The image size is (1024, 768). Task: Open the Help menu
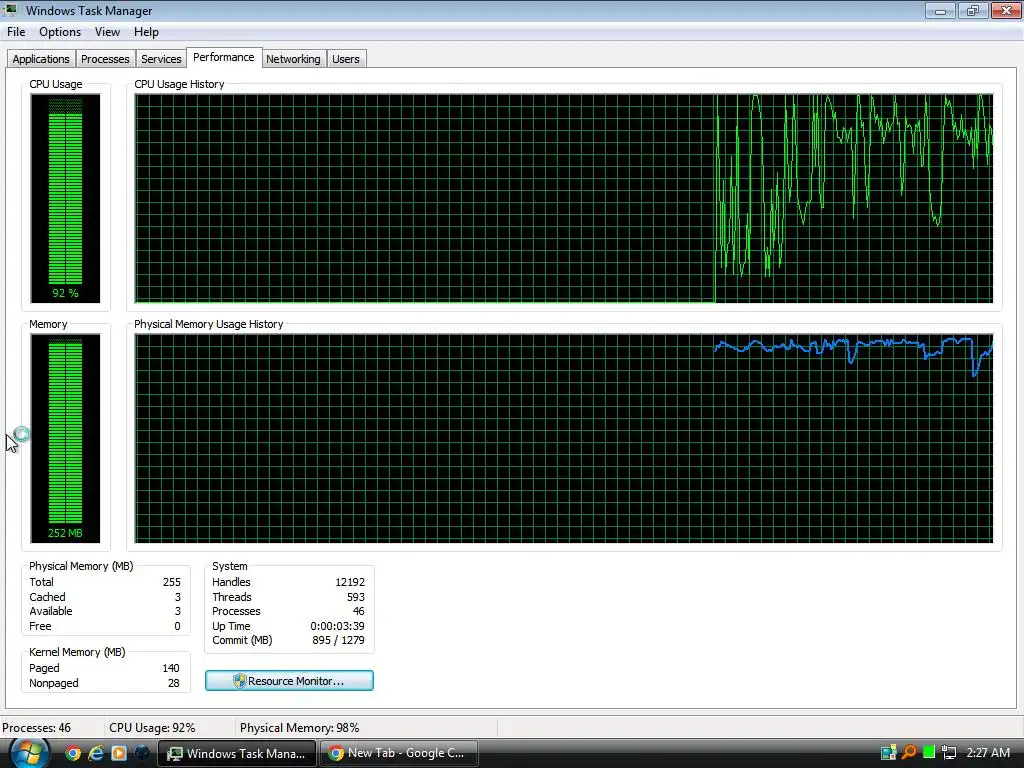[x=146, y=32]
